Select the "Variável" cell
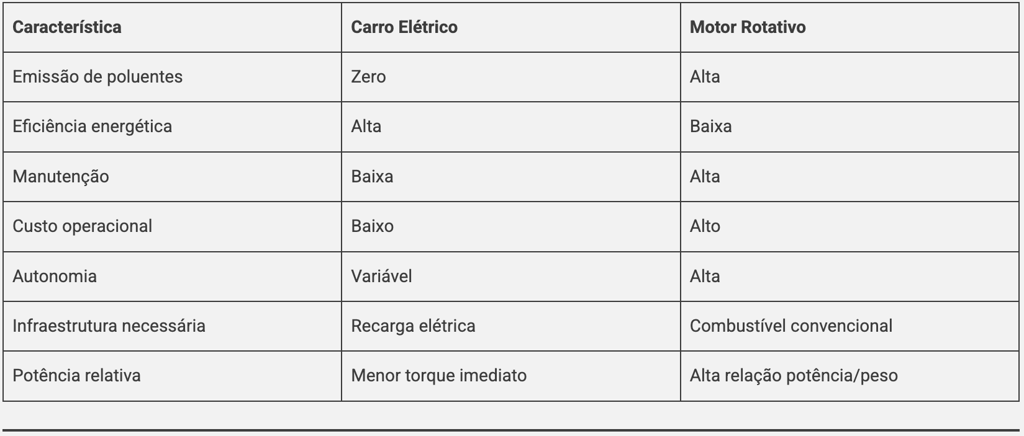 (x=381, y=276)
